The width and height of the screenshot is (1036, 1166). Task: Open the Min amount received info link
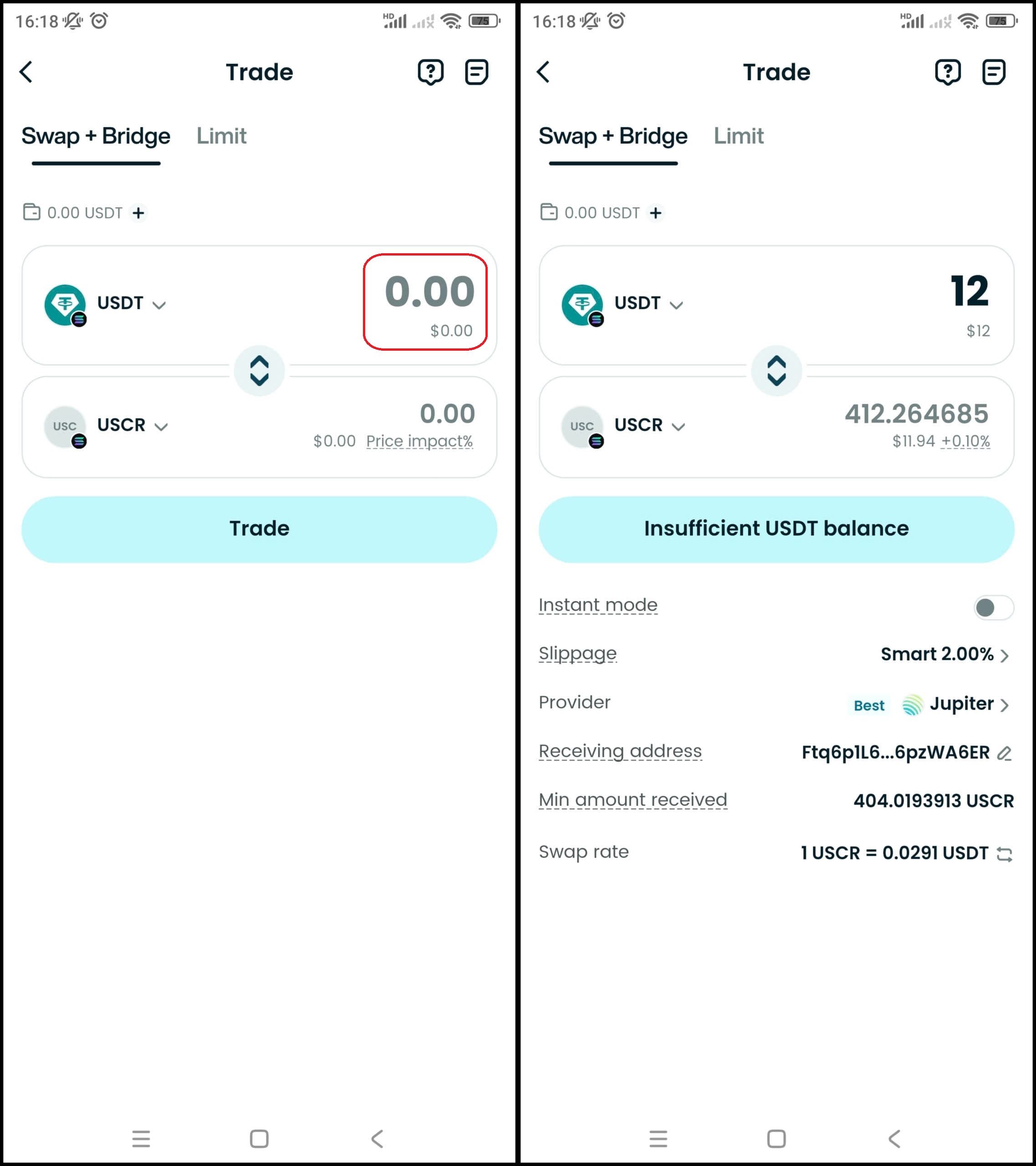pyautogui.click(x=633, y=800)
